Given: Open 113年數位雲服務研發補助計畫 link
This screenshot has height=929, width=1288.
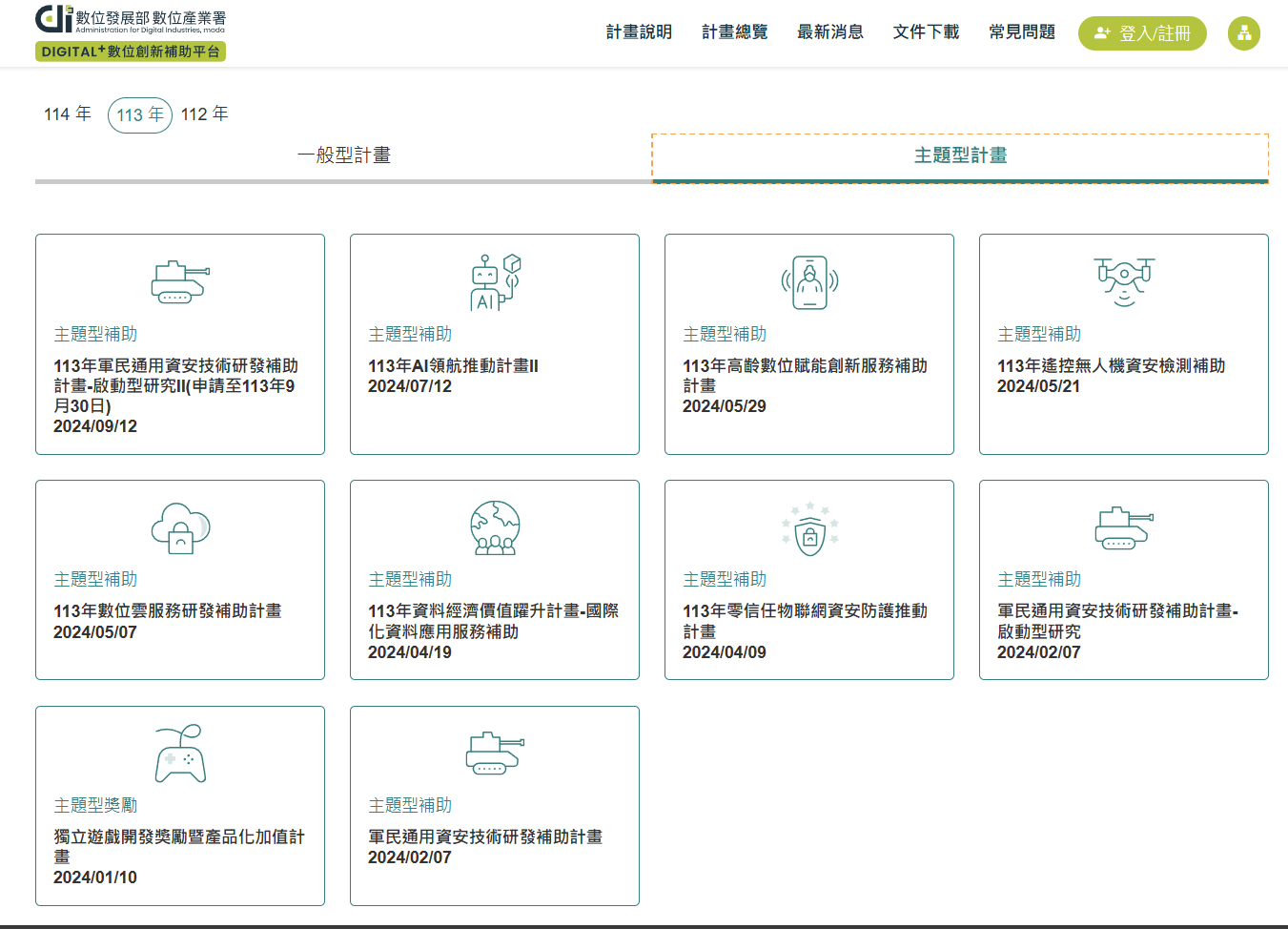Looking at the screenshot, I should pyautogui.click(x=168, y=611).
